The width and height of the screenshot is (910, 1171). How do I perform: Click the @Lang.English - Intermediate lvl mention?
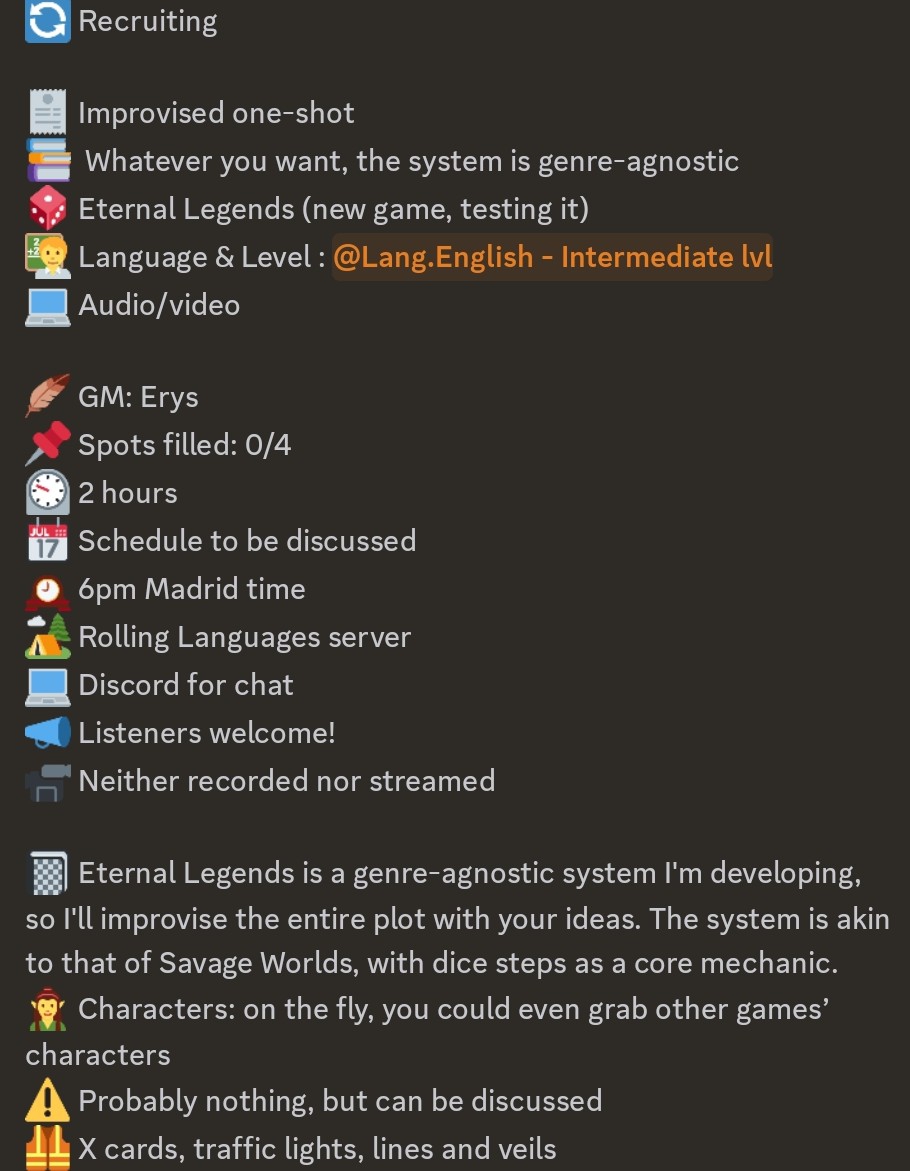[552, 257]
